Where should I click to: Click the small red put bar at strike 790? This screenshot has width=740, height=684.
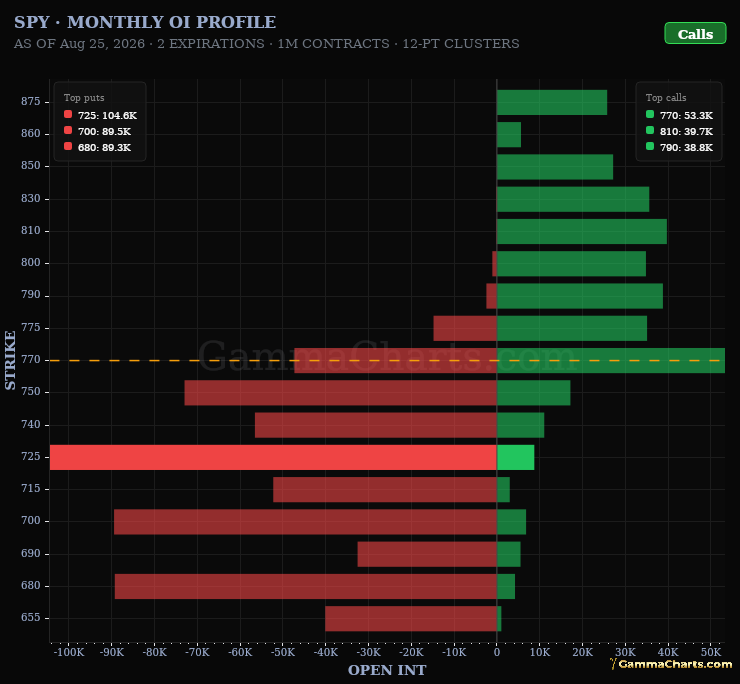coord(491,296)
